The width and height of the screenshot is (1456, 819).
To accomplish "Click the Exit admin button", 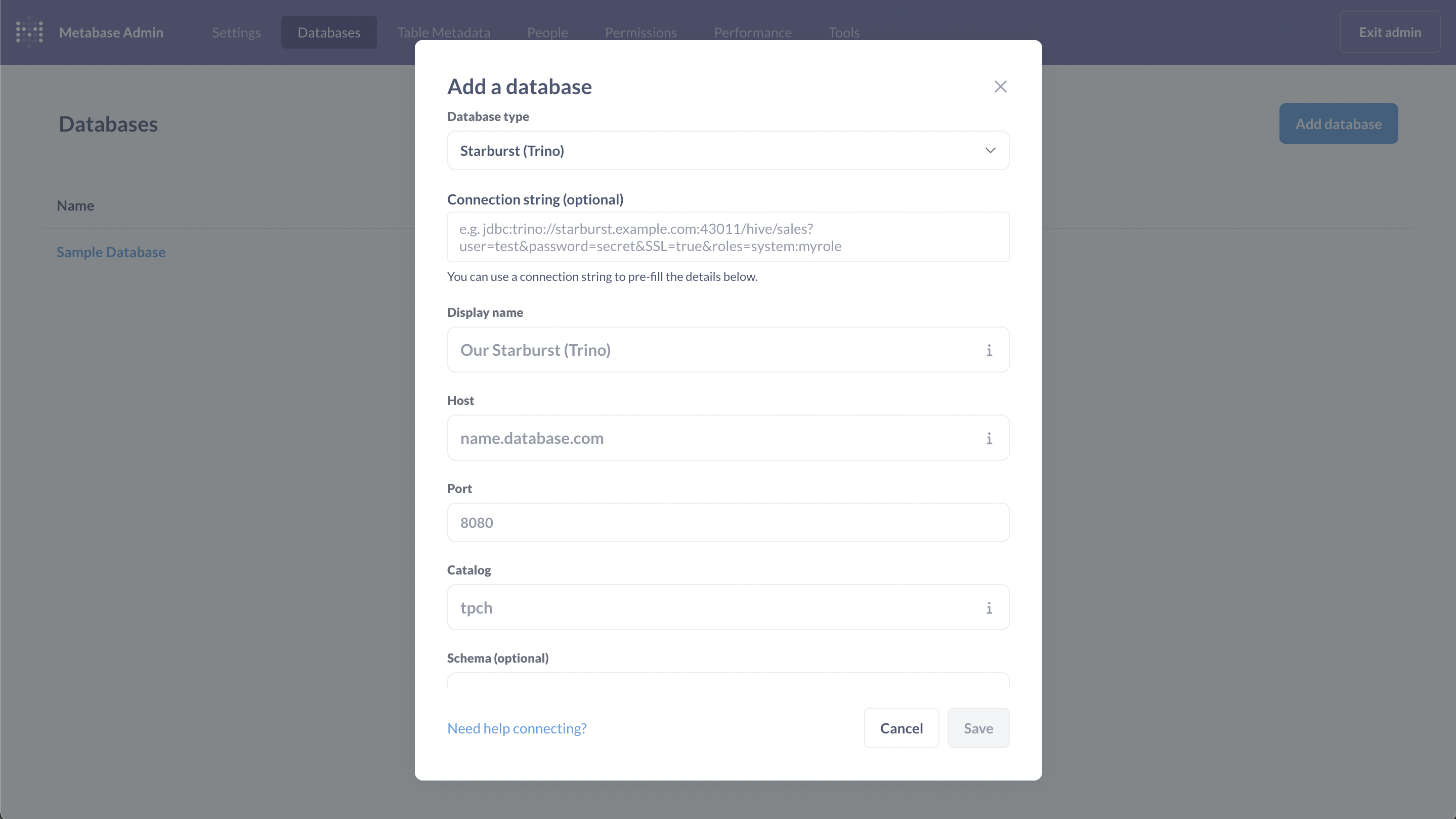I will pos(1390,32).
